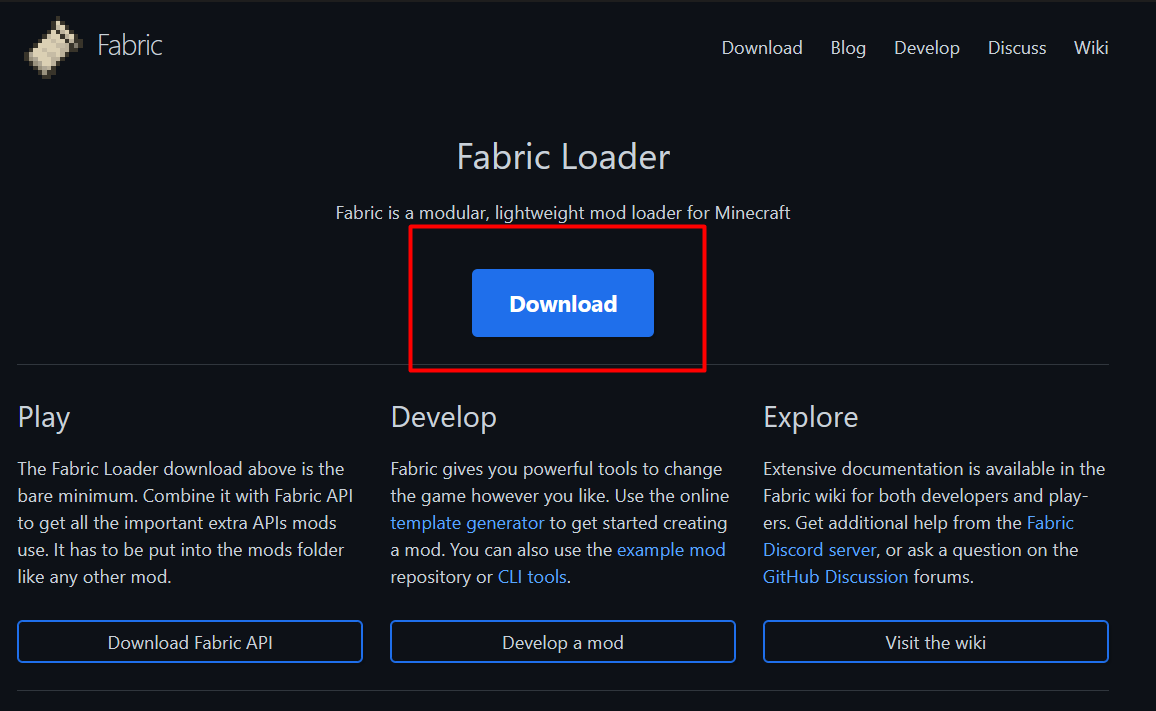The image size is (1156, 711).
Task: Click the Fabric Loader heading
Action: pos(563,156)
